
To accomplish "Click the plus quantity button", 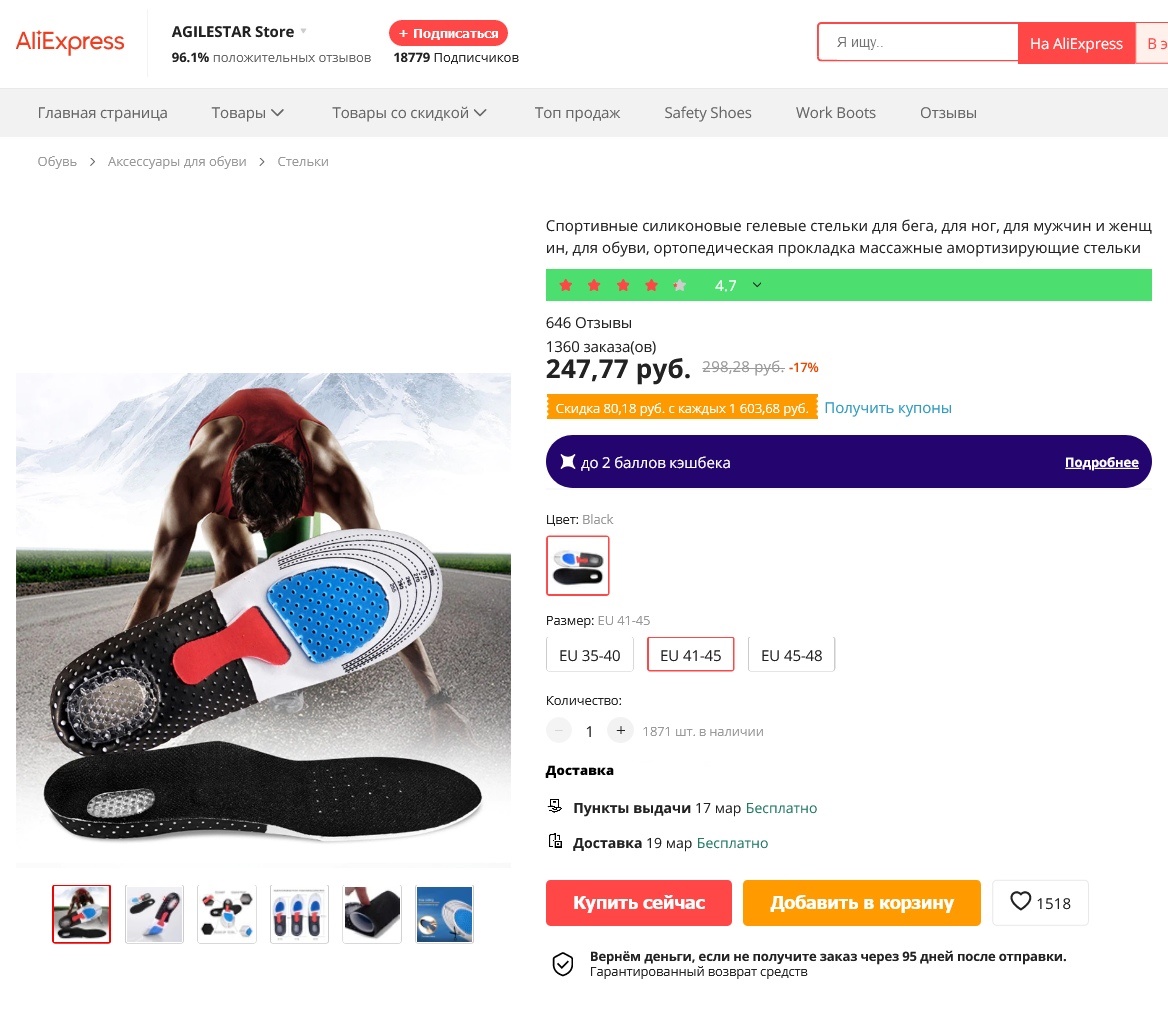I will click(620, 731).
